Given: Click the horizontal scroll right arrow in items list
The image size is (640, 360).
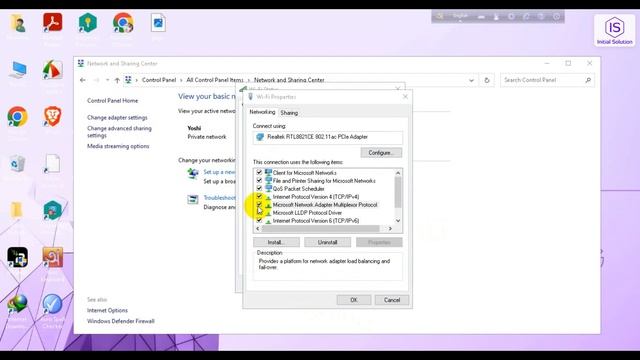Looking at the screenshot, I should tap(390, 229).
